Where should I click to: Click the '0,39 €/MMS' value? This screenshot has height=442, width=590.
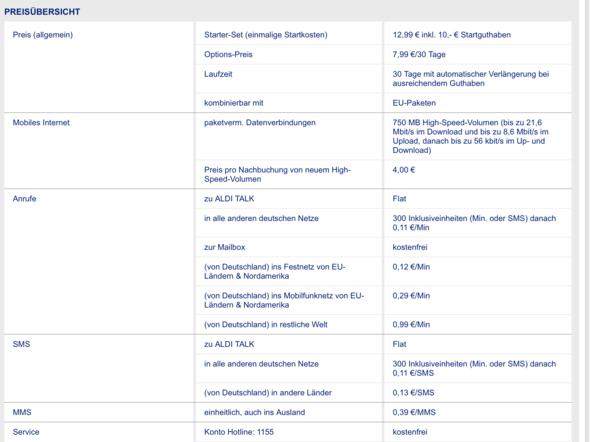pyautogui.click(x=414, y=412)
